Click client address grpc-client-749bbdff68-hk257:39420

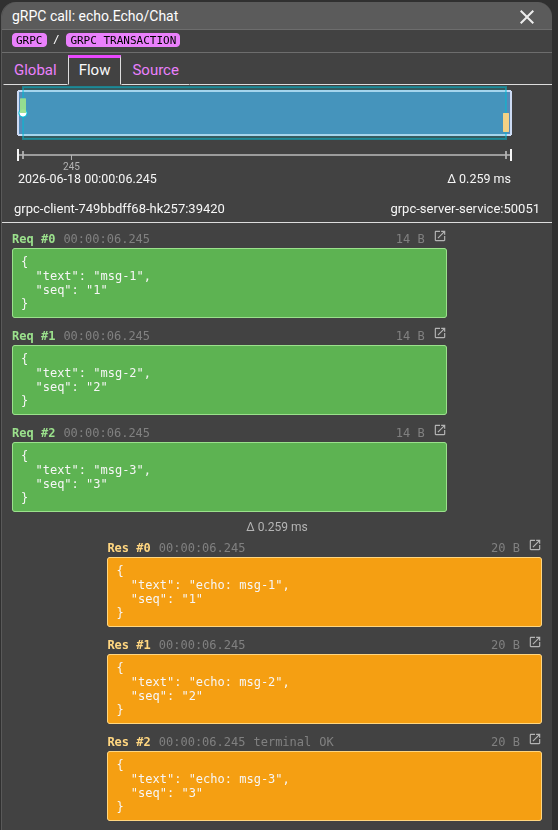tap(119, 209)
